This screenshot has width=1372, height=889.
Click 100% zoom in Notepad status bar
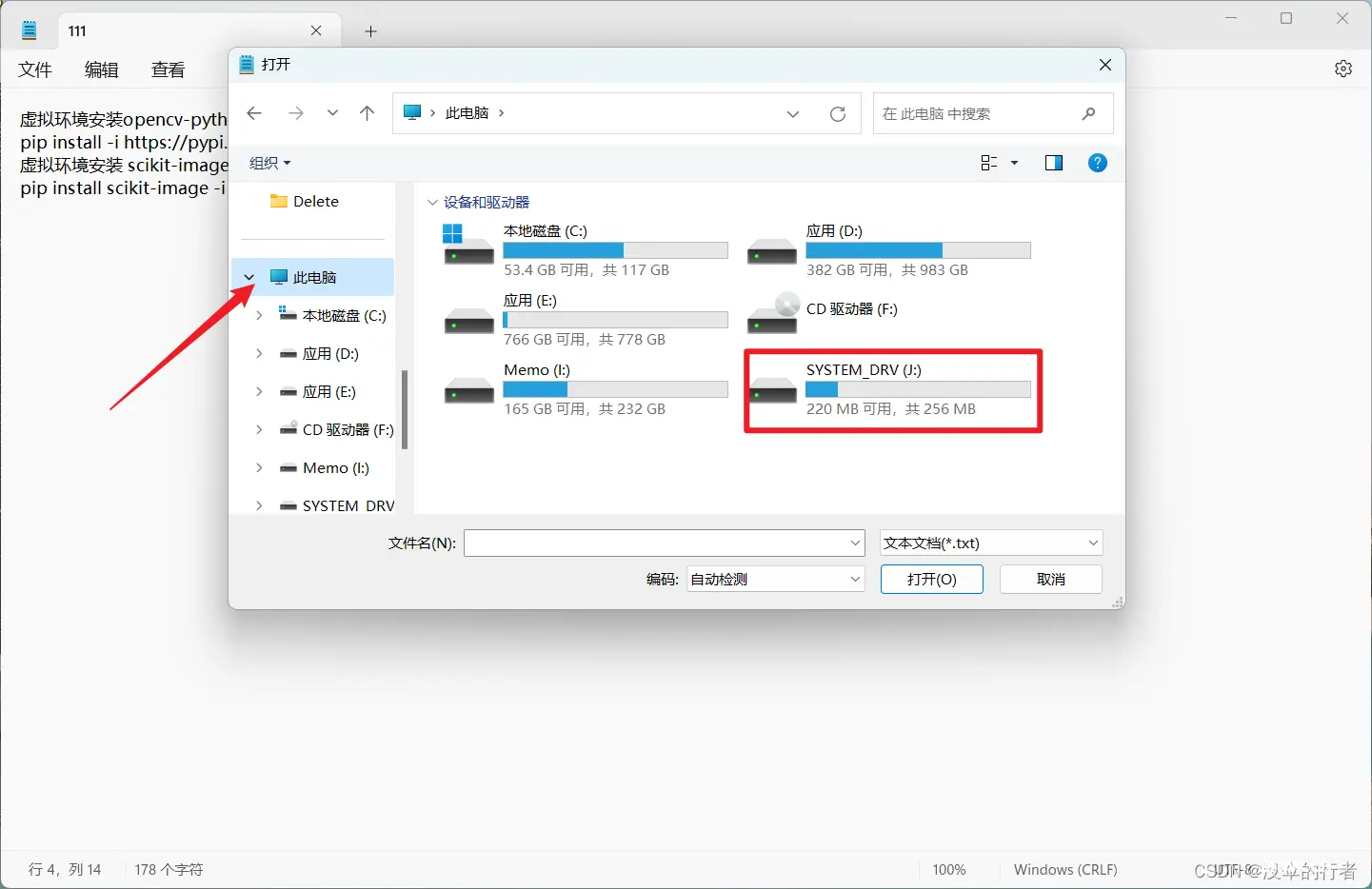coord(949,870)
